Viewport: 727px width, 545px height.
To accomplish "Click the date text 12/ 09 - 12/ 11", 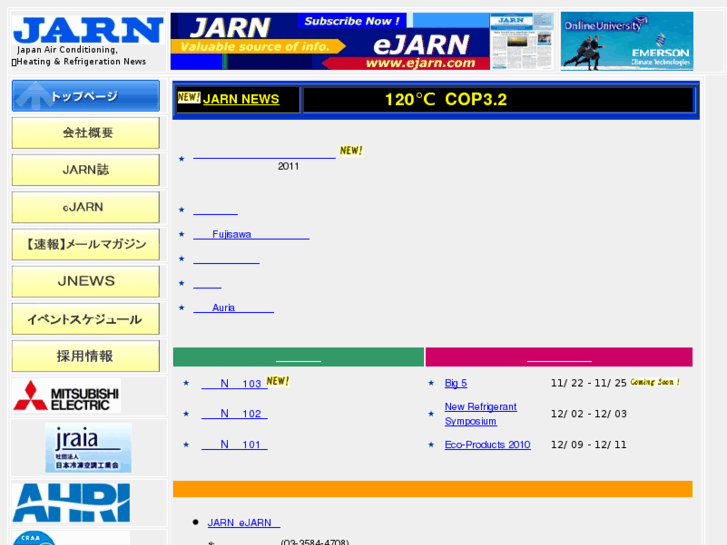I will pyautogui.click(x=589, y=445).
